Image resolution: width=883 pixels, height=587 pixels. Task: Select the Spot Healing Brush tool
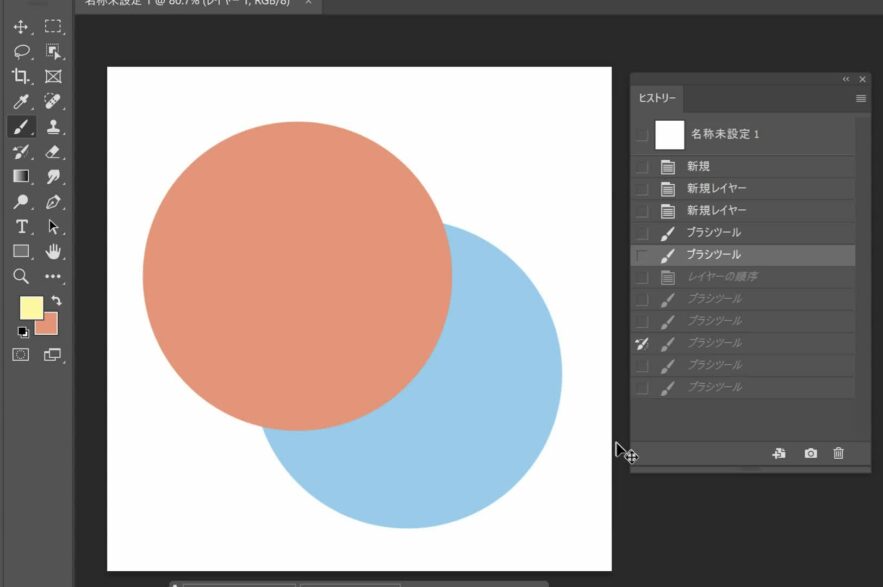[53, 102]
